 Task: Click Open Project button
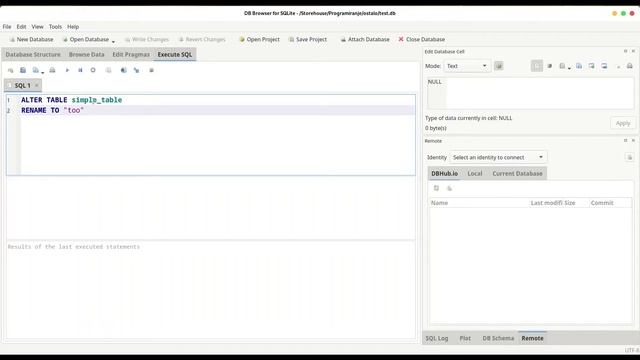click(x=259, y=39)
